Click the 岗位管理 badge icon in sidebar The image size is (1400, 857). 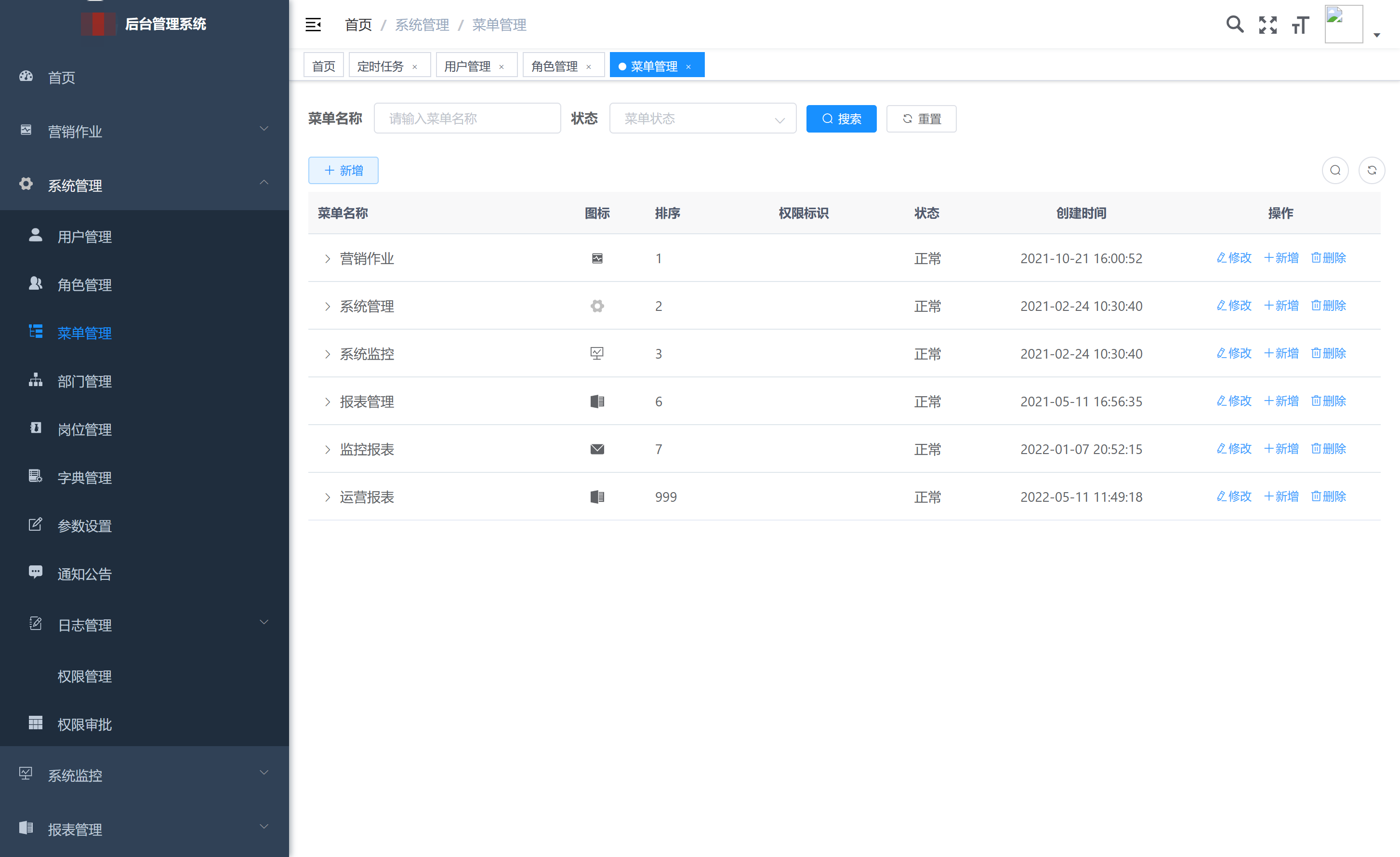[x=35, y=428]
